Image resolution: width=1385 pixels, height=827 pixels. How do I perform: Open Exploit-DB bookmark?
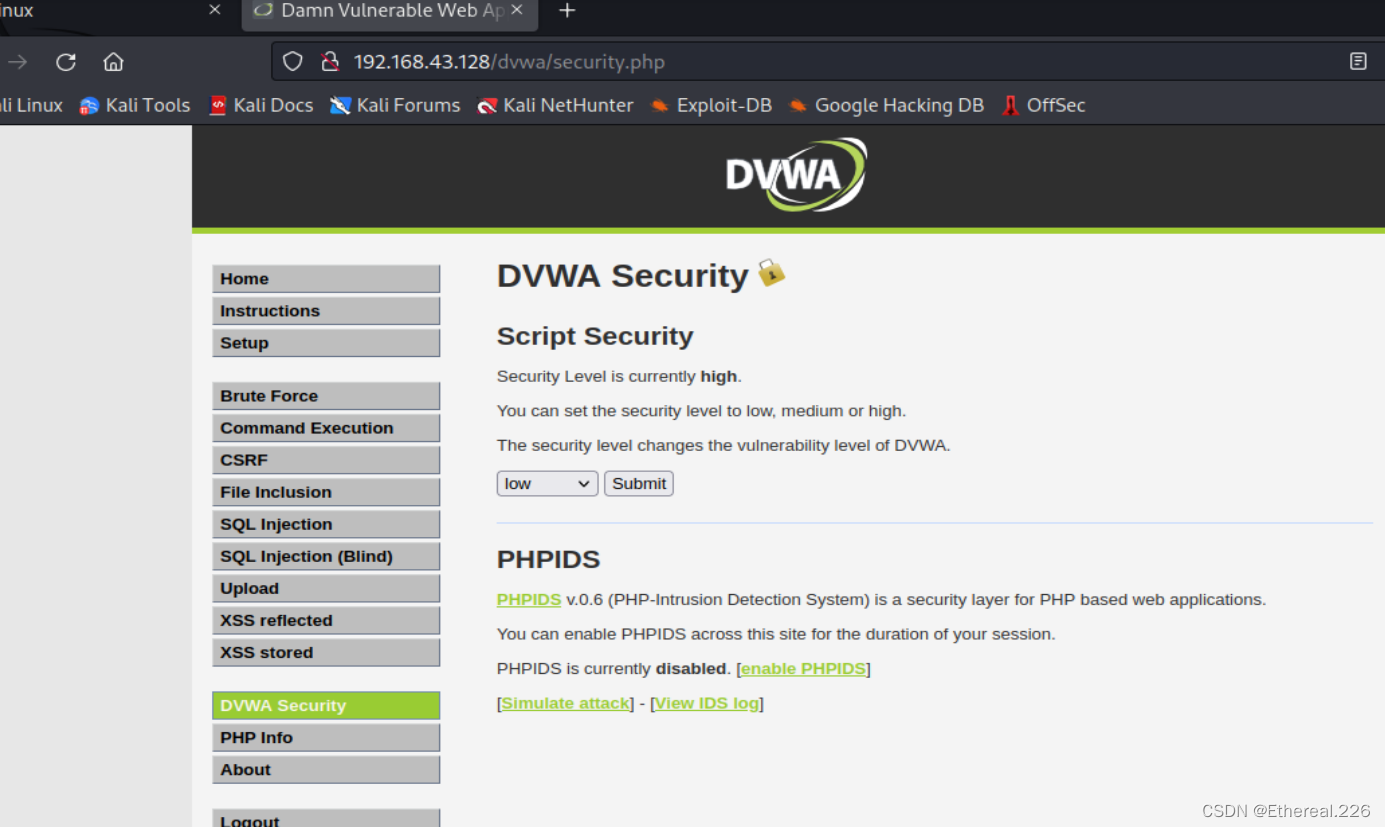[711, 105]
